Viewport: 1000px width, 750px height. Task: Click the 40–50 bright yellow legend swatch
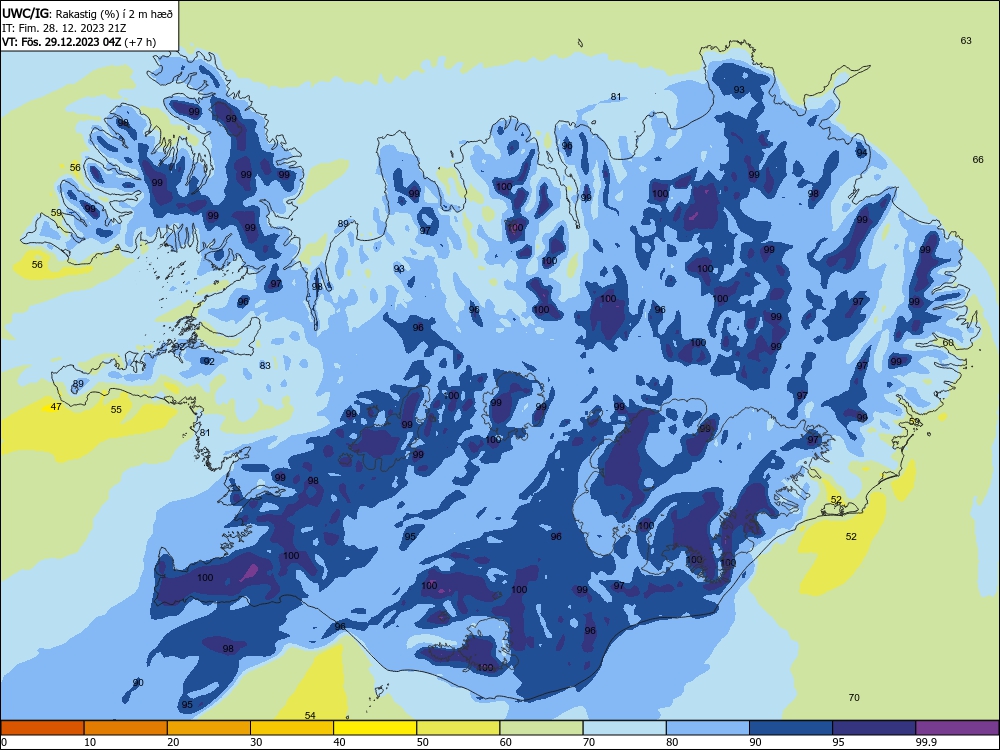(375, 728)
